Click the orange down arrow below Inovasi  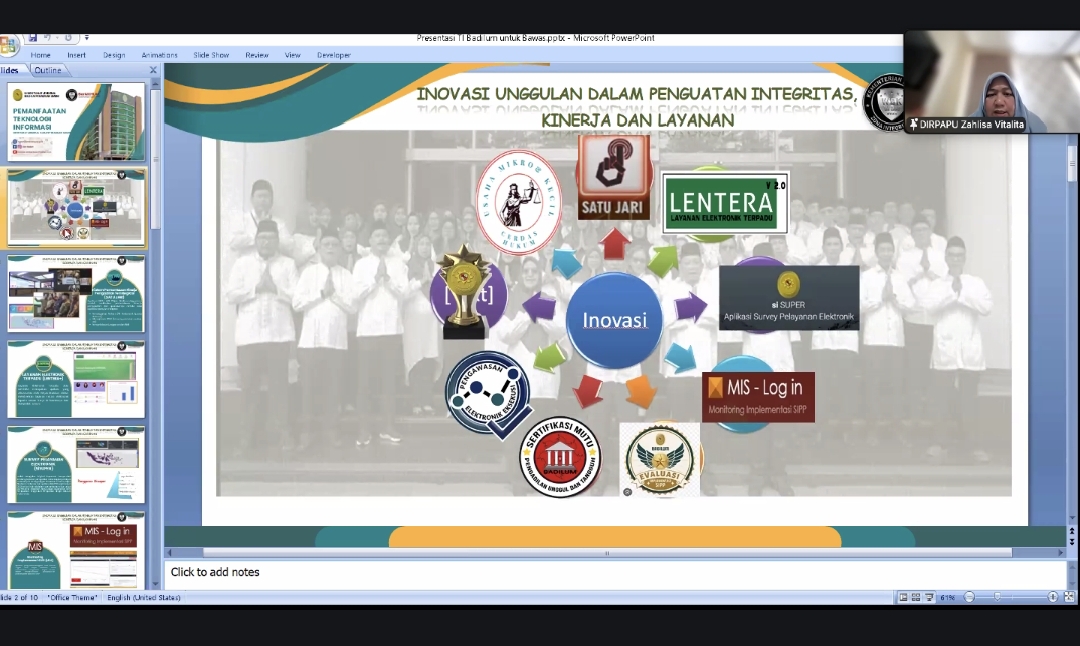point(641,392)
